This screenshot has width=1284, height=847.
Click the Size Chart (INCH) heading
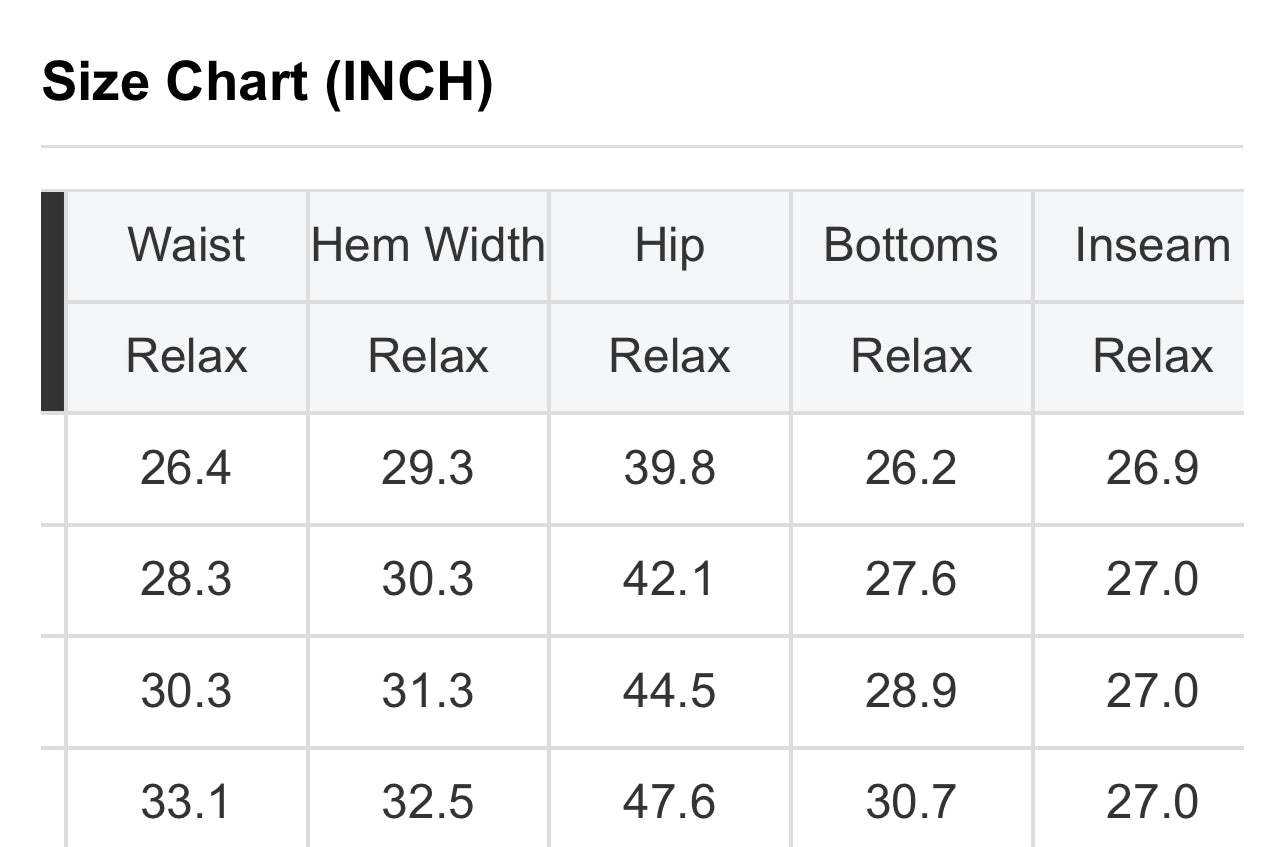coord(267,82)
